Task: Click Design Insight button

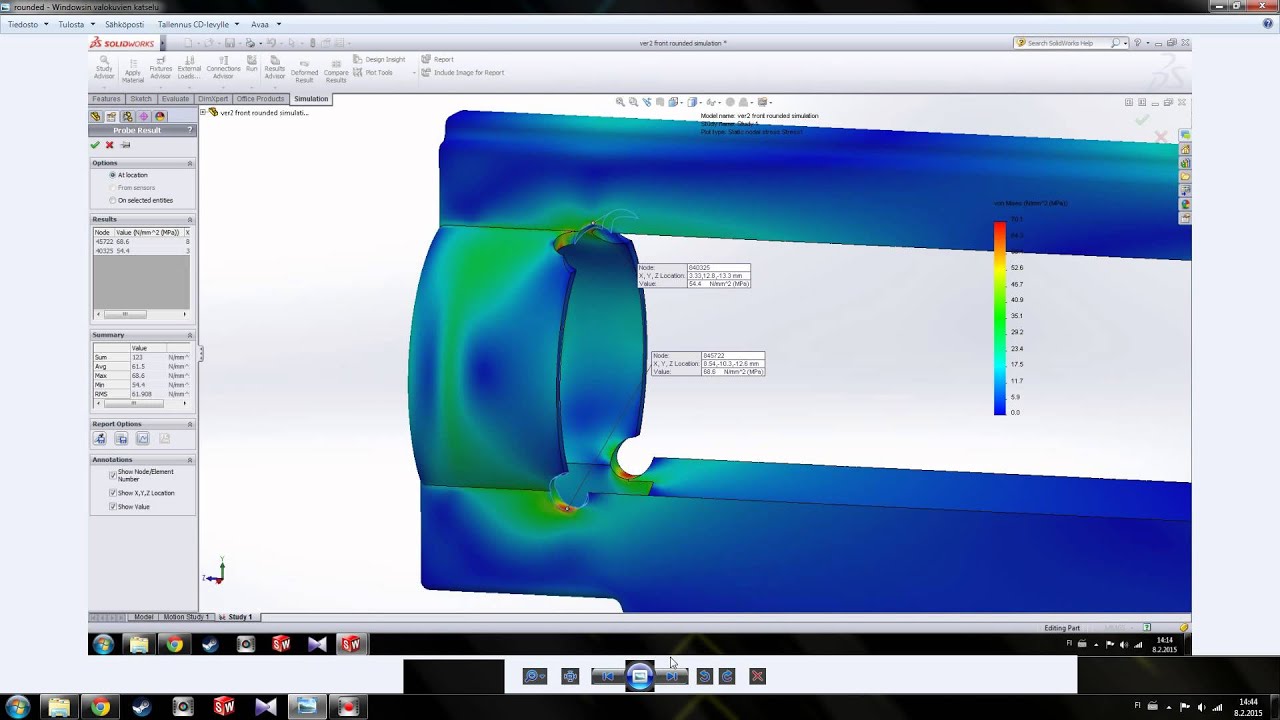Action: click(x=379, y=60)
